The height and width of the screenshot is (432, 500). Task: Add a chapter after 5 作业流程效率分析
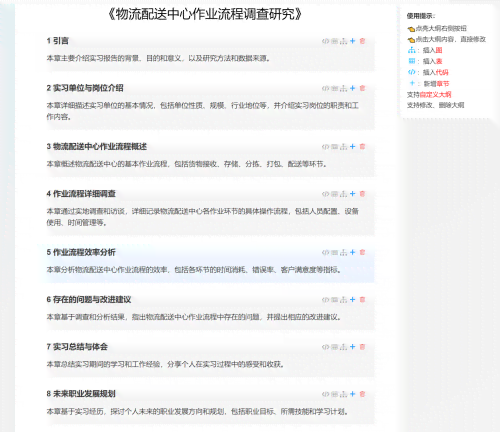pos(353,252)
